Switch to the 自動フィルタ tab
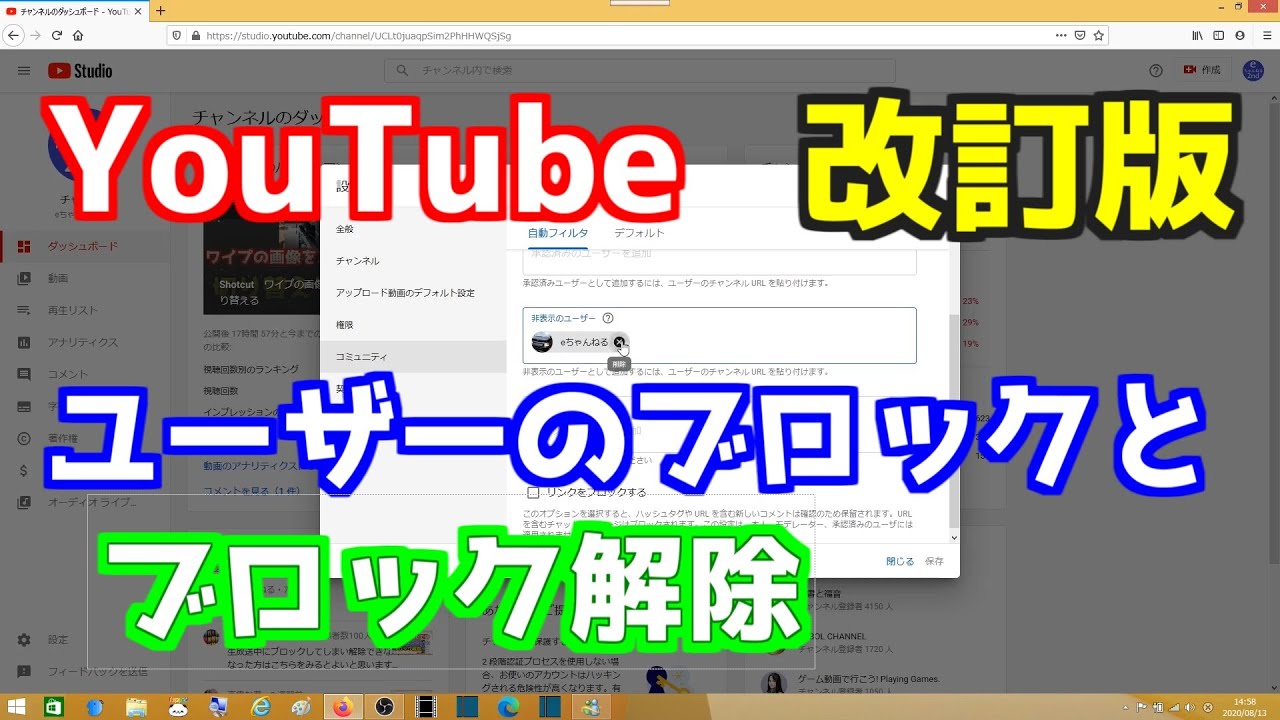Screen dimensions: 1280x720 coord(557,232)
